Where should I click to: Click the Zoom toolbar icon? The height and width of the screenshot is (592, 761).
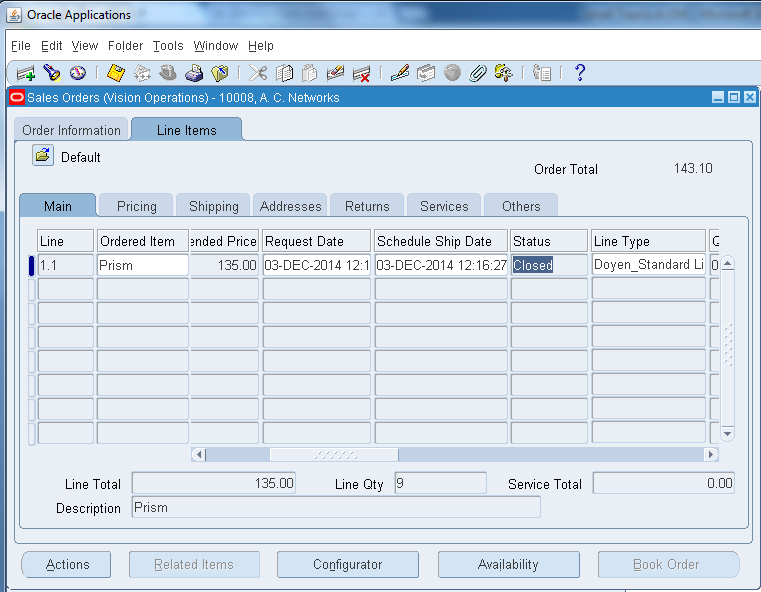pyautogui.click(x=426, y=73)
